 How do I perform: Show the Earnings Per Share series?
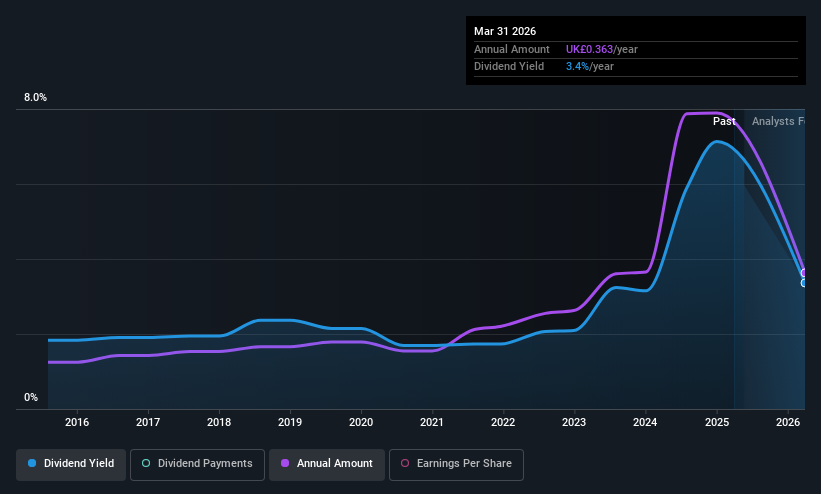point(456,464)
